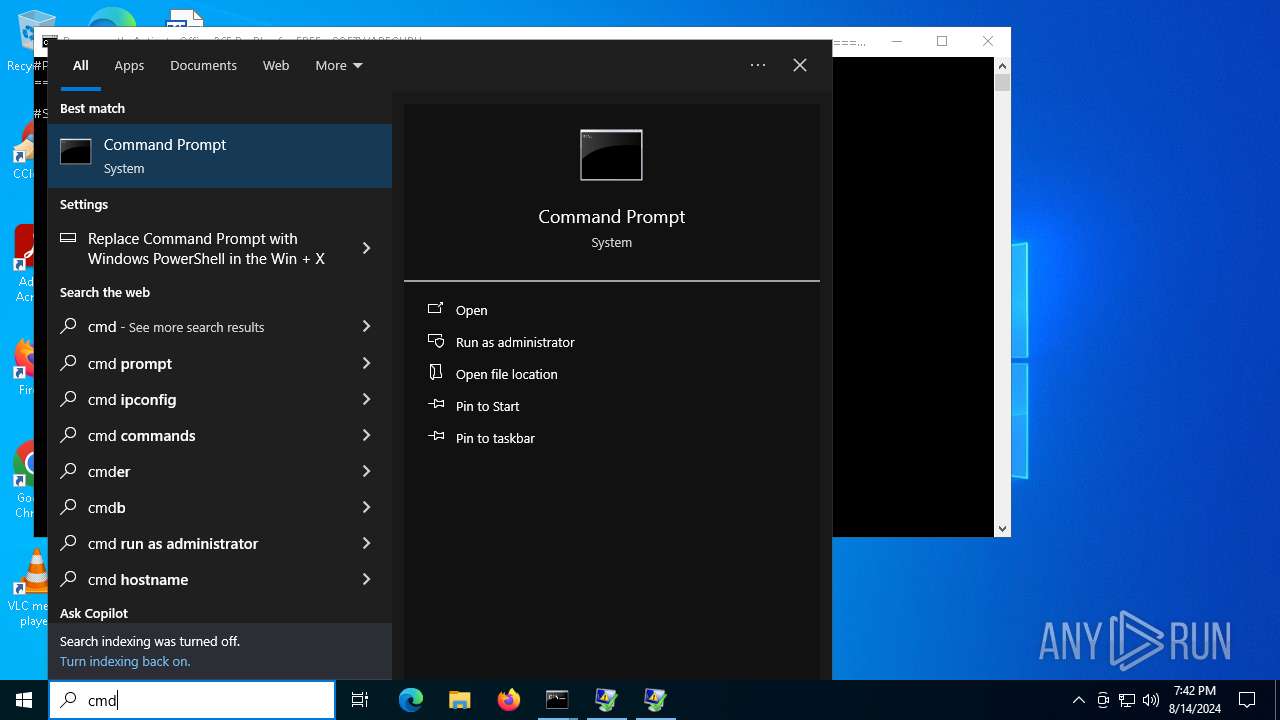The image size is (1280, 720).
Task: Click console window scrollbar up arrow
Action: point(1002,66)
